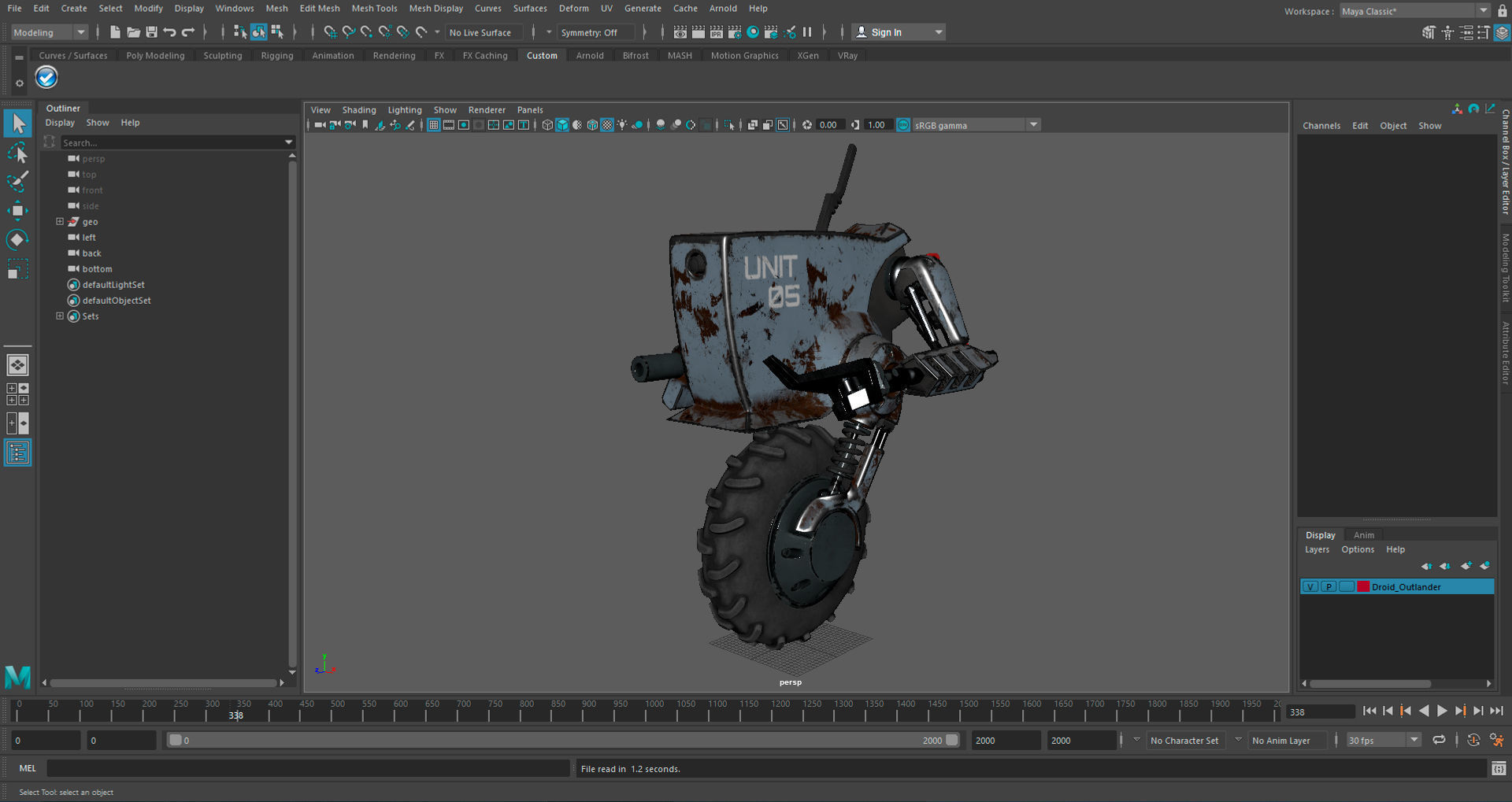The image size is (1512, 802).
Task: Toggle the view transform color management icon
Action: point(903,125)
